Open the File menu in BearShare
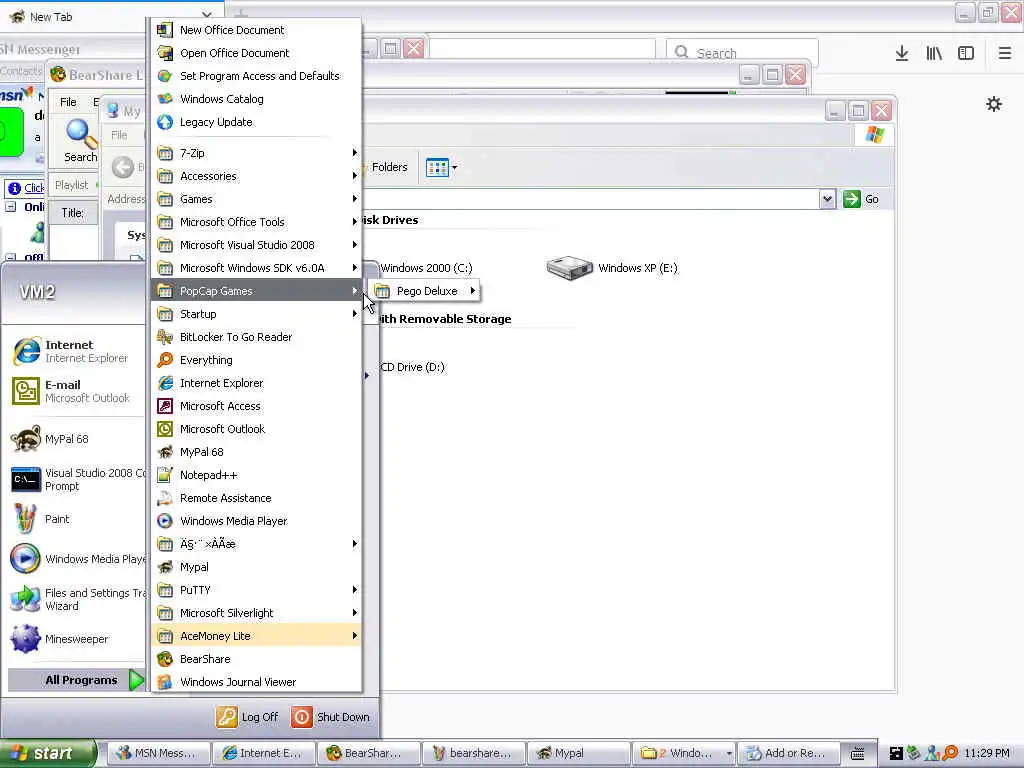This screenshot has height=768, width=1024. [x=68, y=102]
